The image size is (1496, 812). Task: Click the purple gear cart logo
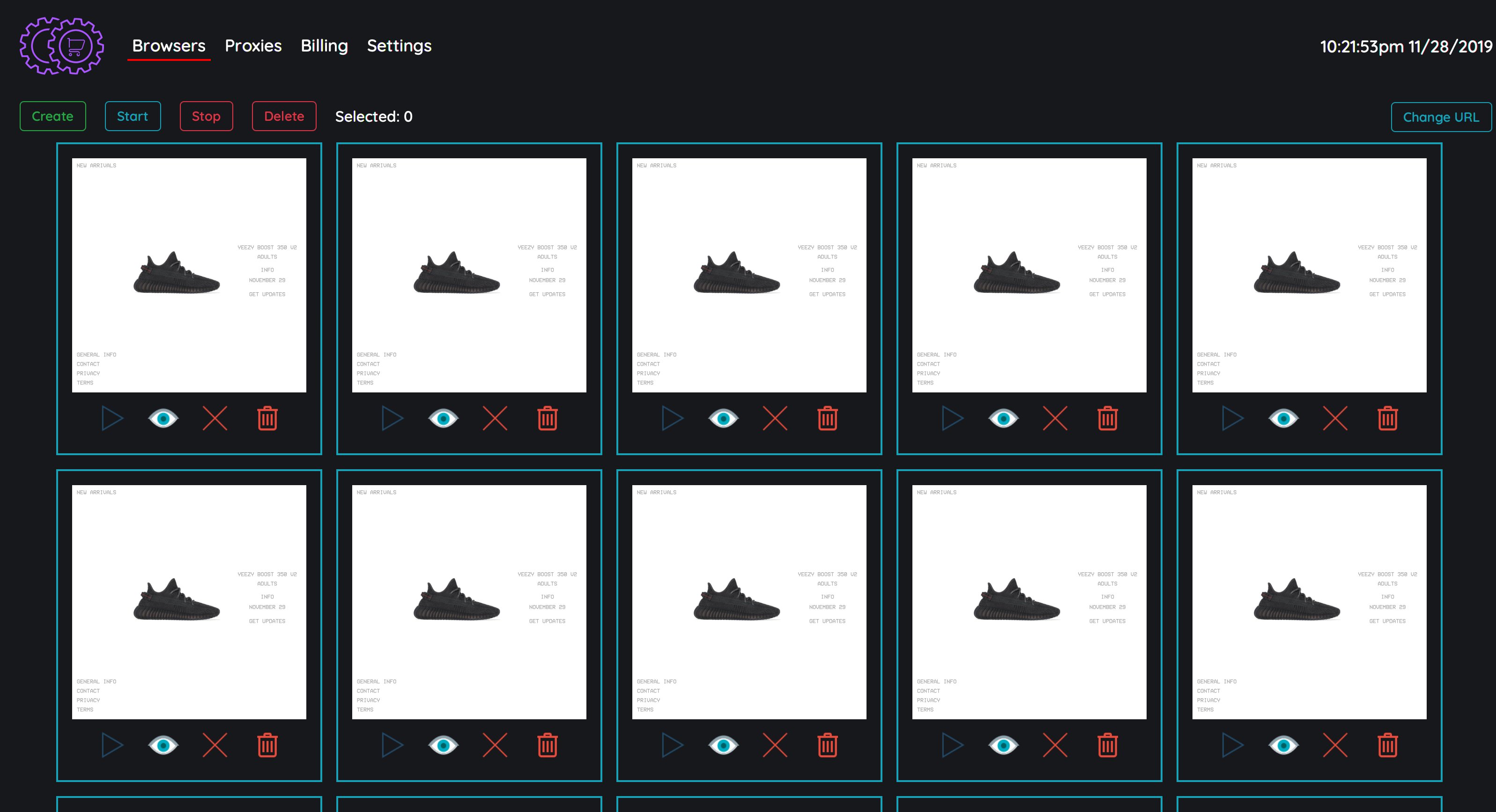[61, 46]
